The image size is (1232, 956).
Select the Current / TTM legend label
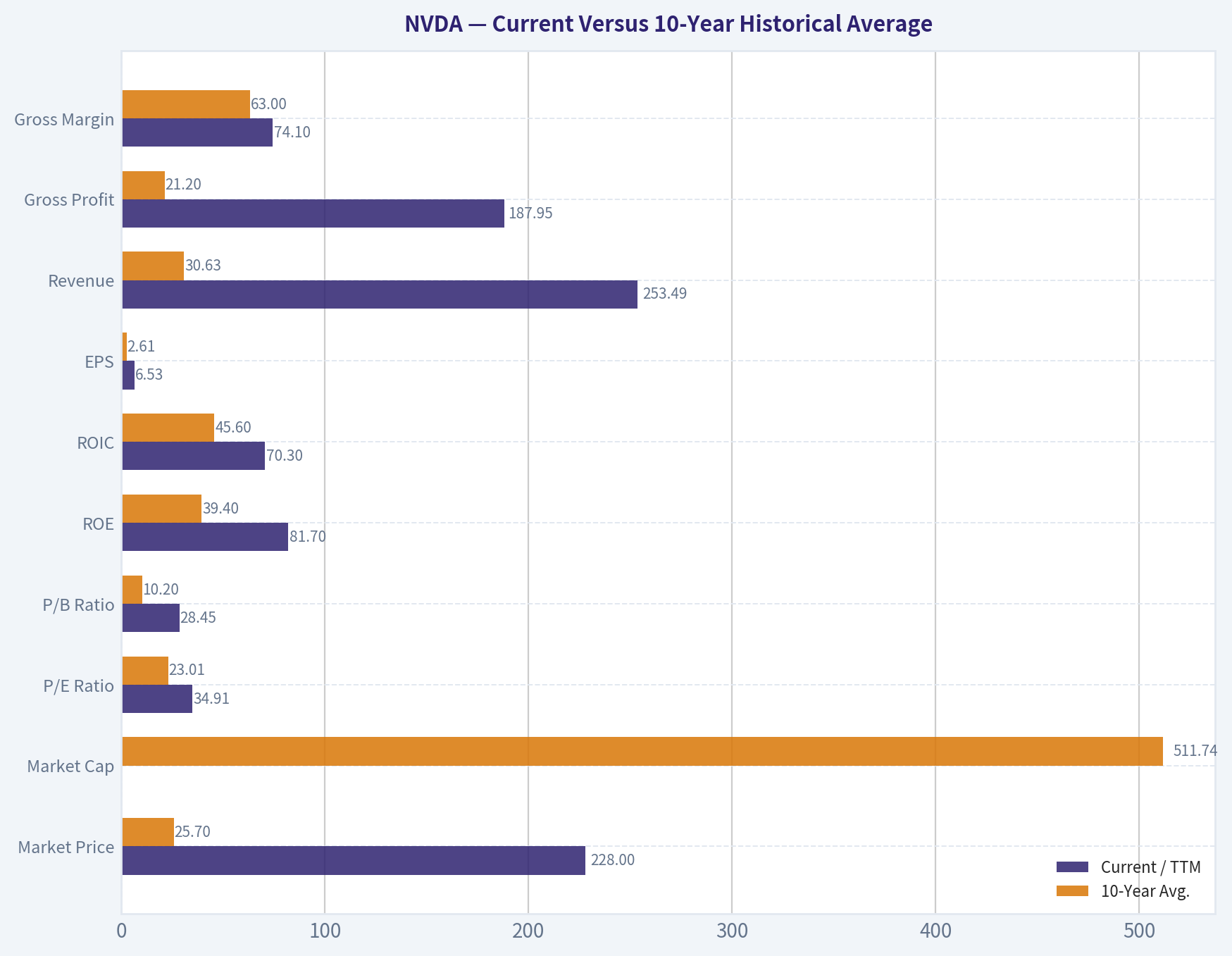click(1151, 867)
